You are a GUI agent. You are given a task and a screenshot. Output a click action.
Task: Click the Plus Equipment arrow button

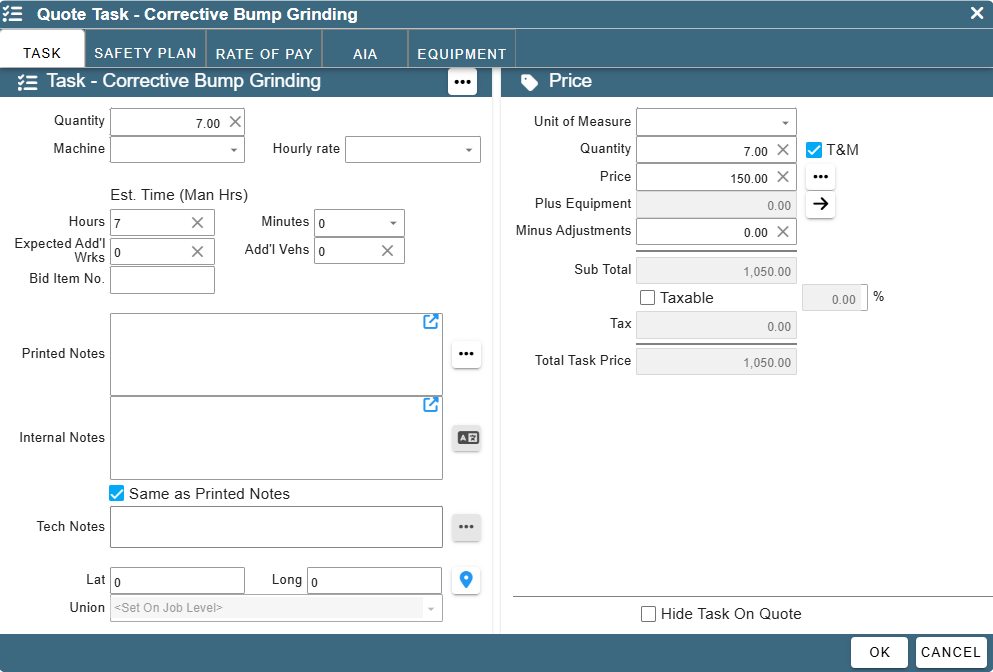point(820,204)
